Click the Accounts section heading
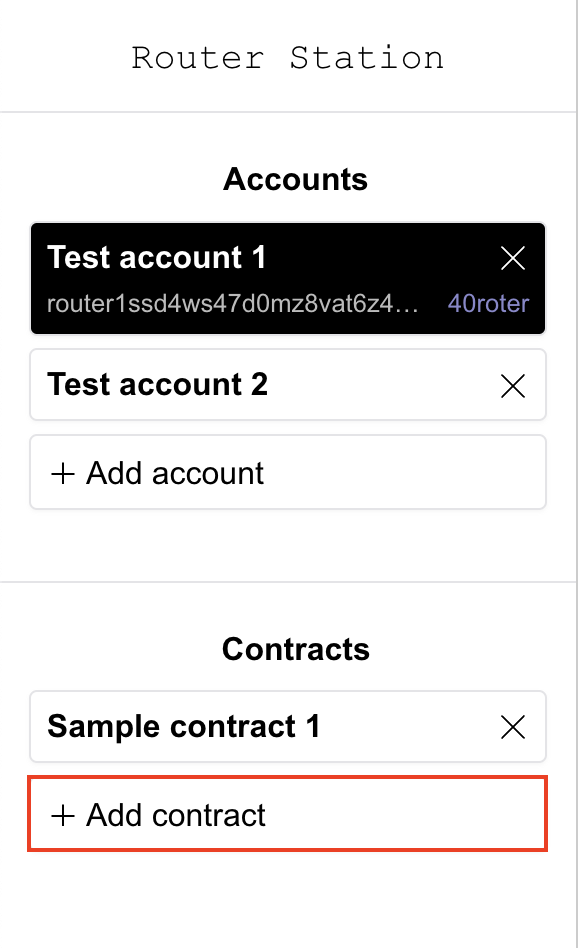Image resolution: width=578 pixels, height=948 pixels. [x=295, y=180]
